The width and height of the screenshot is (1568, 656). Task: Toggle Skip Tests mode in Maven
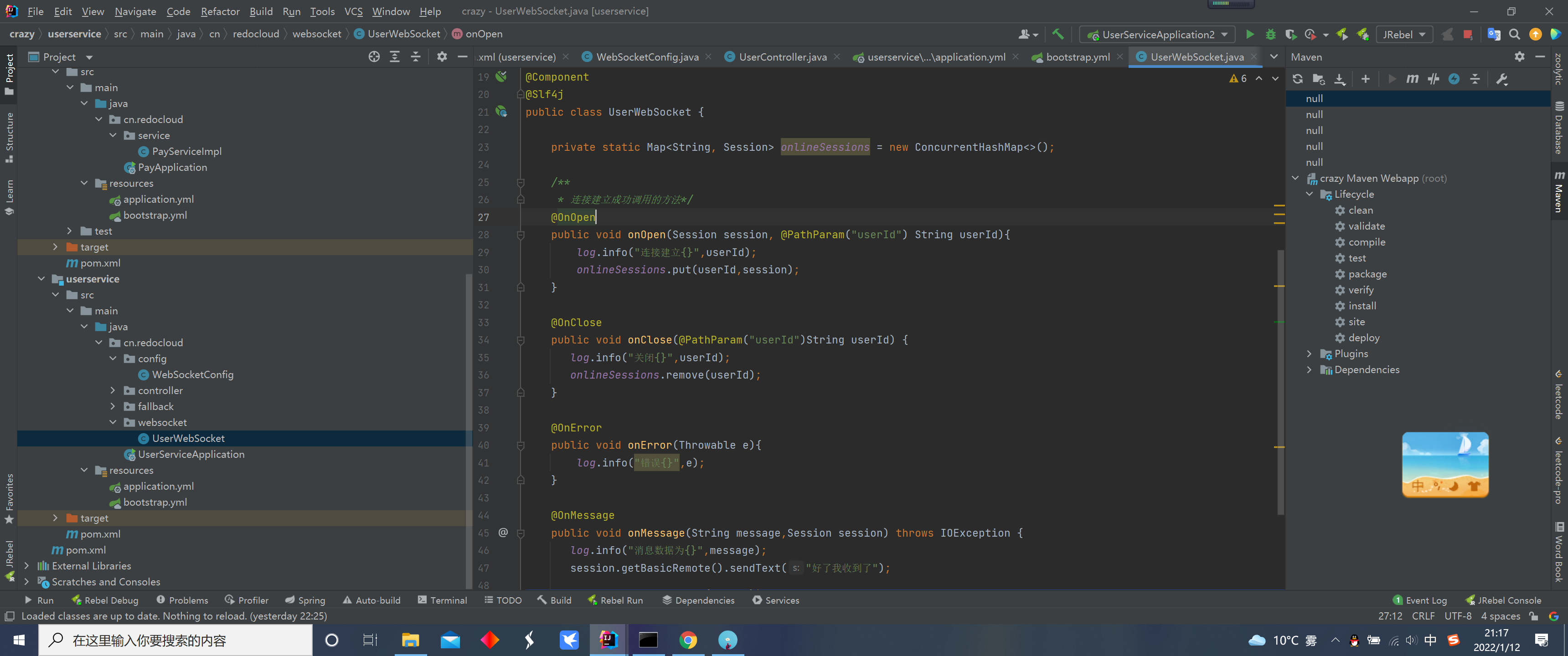click(x=1454, y=79)
